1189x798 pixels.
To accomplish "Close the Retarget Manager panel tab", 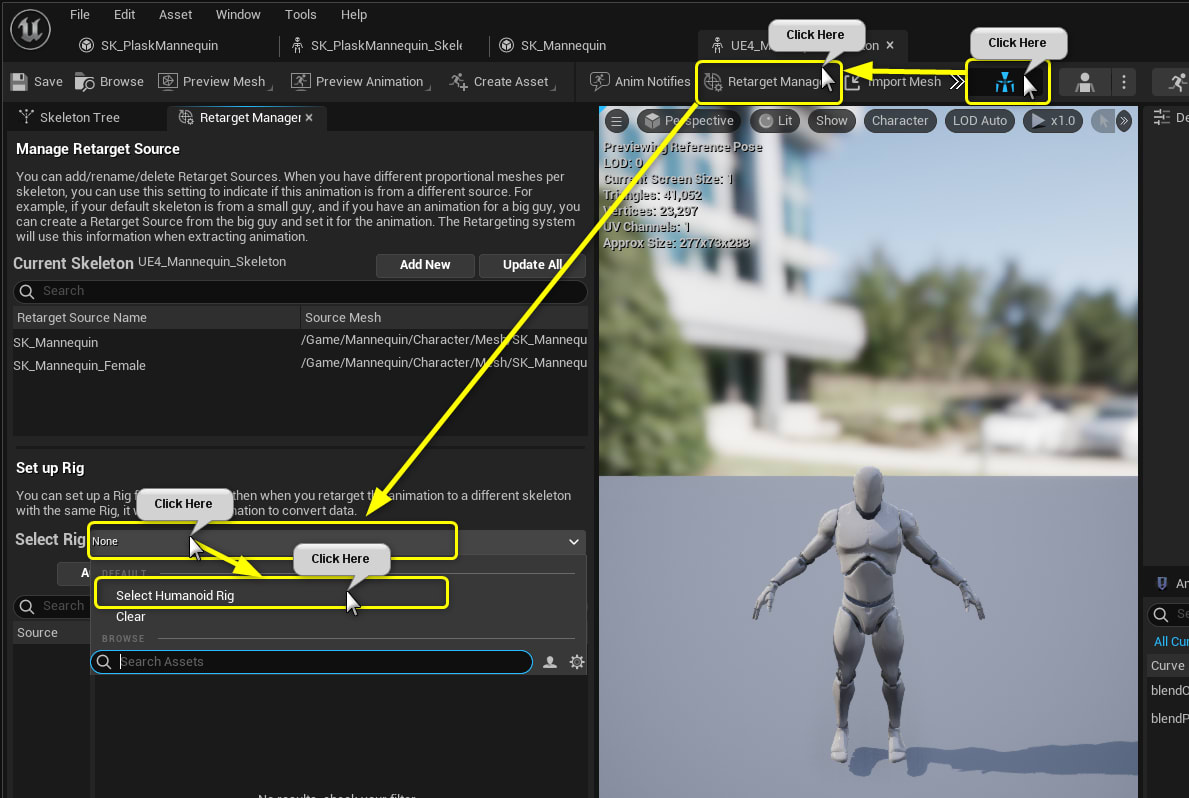I will tap(309, 118).
